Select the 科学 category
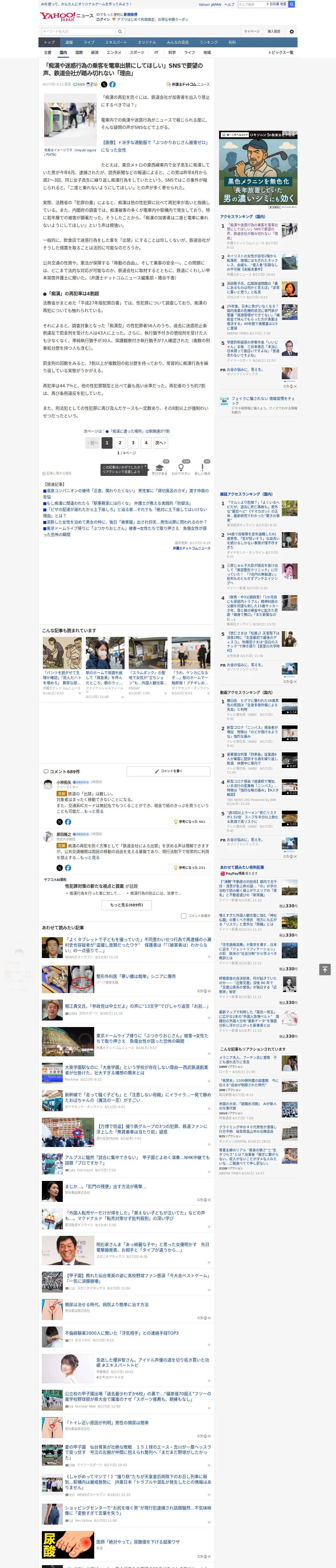 (172, 52)
